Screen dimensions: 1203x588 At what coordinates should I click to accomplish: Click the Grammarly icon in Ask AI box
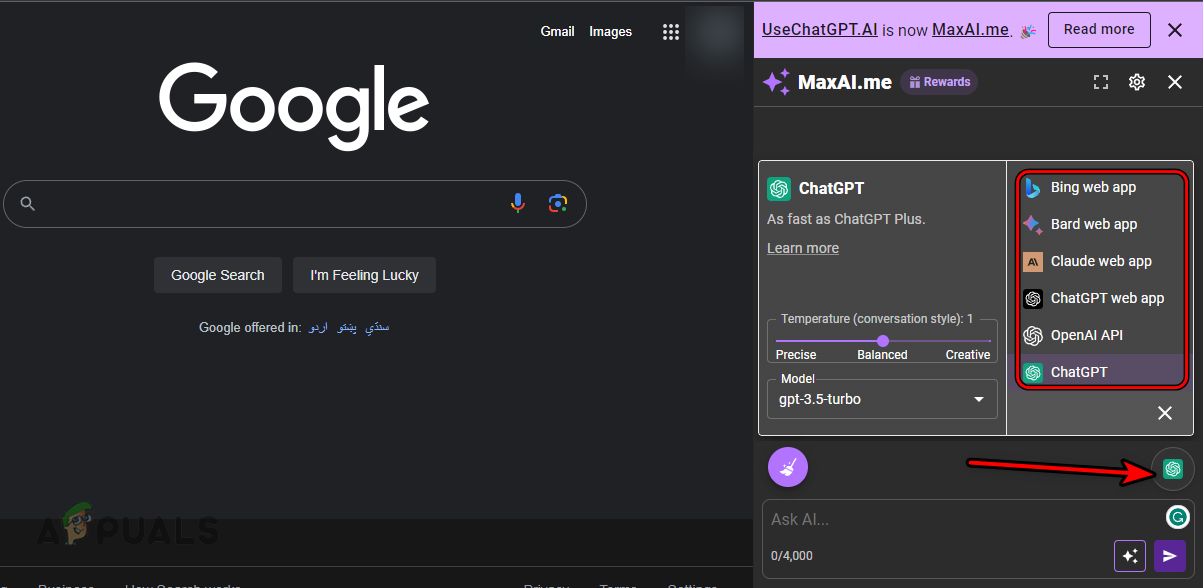click(1177, 517)
